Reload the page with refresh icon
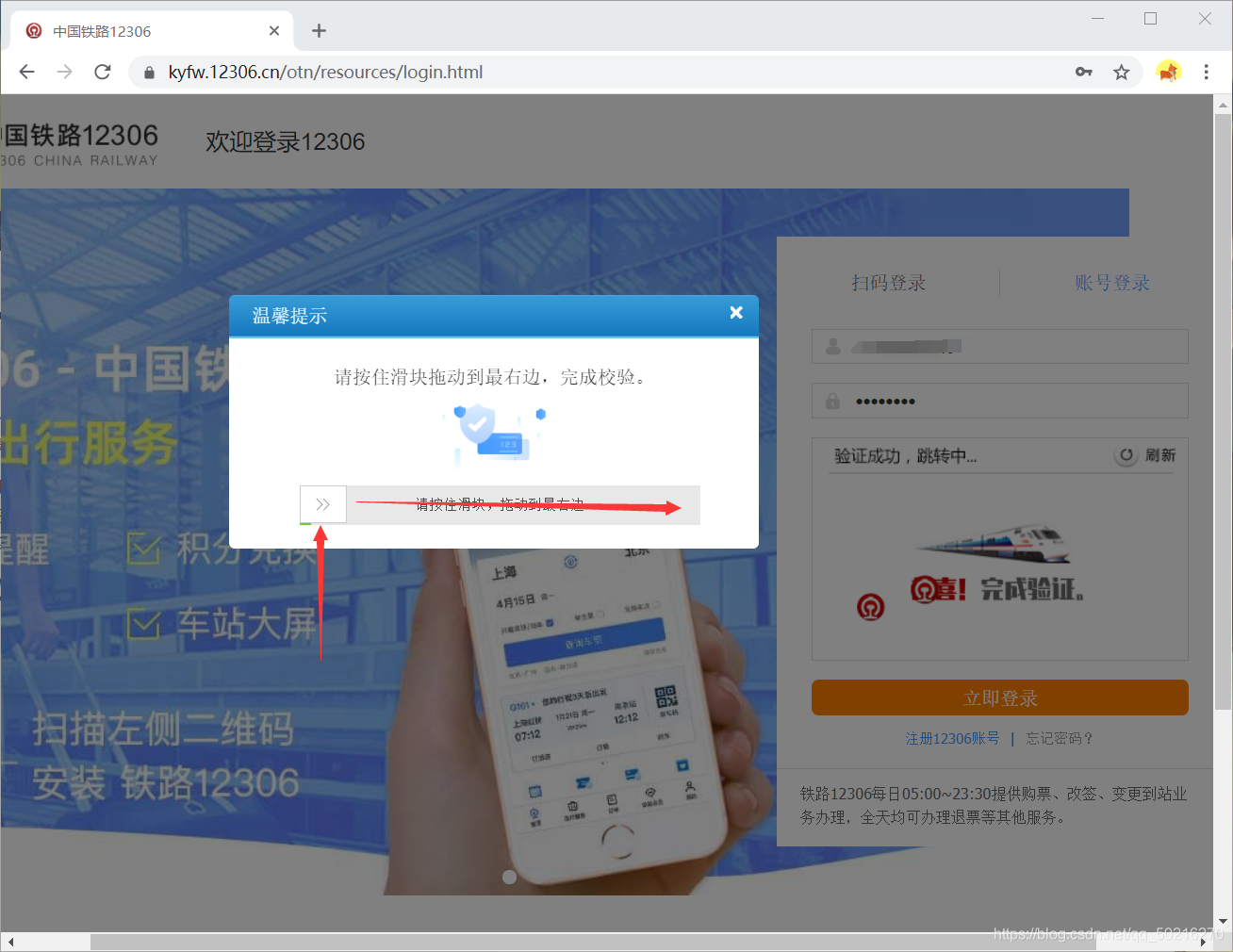Screen dimensions: 1233x952 (103, 72)
